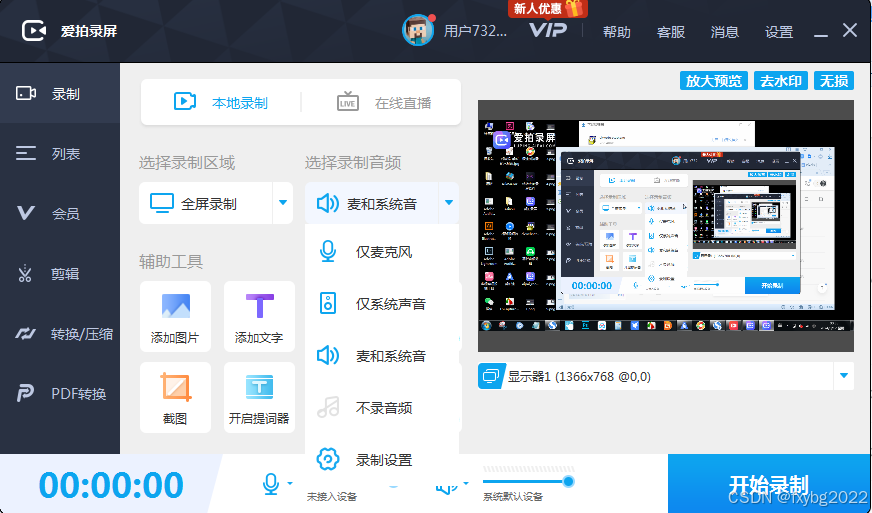Click the 无损 button
This screenshot has height=513, width=872.
click(x=834, y=81)
